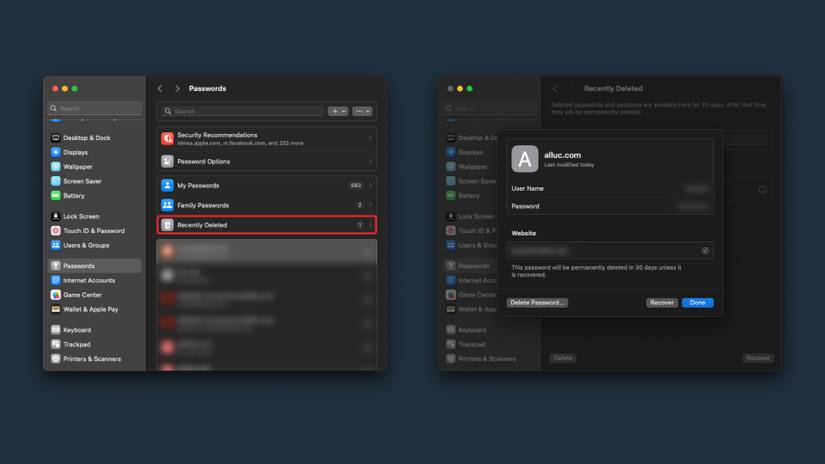Click Delete Password… button in dialog
The image size is (825, 464).
point(537,302)
